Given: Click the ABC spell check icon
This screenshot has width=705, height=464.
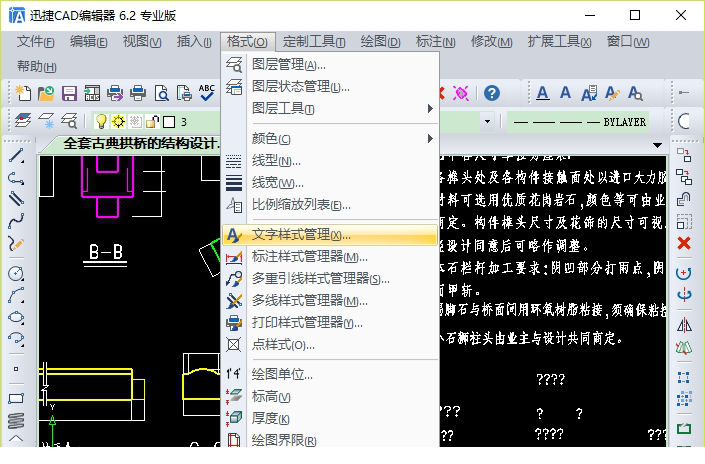Looking at the screenshot, I should pyautogui.click(x=207, y=93).
